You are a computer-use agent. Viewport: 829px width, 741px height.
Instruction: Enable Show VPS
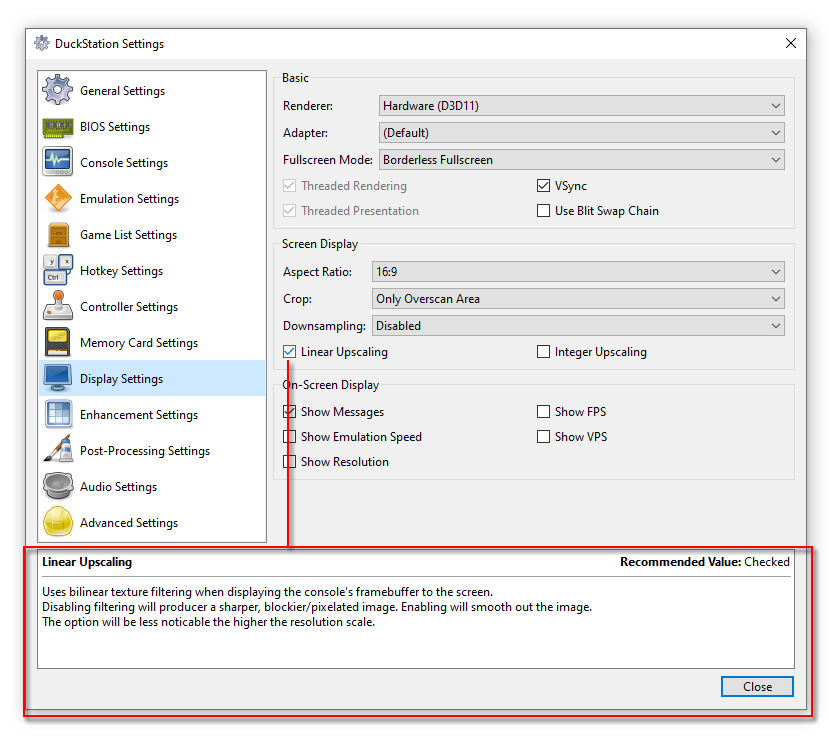[x=543, y=437]
